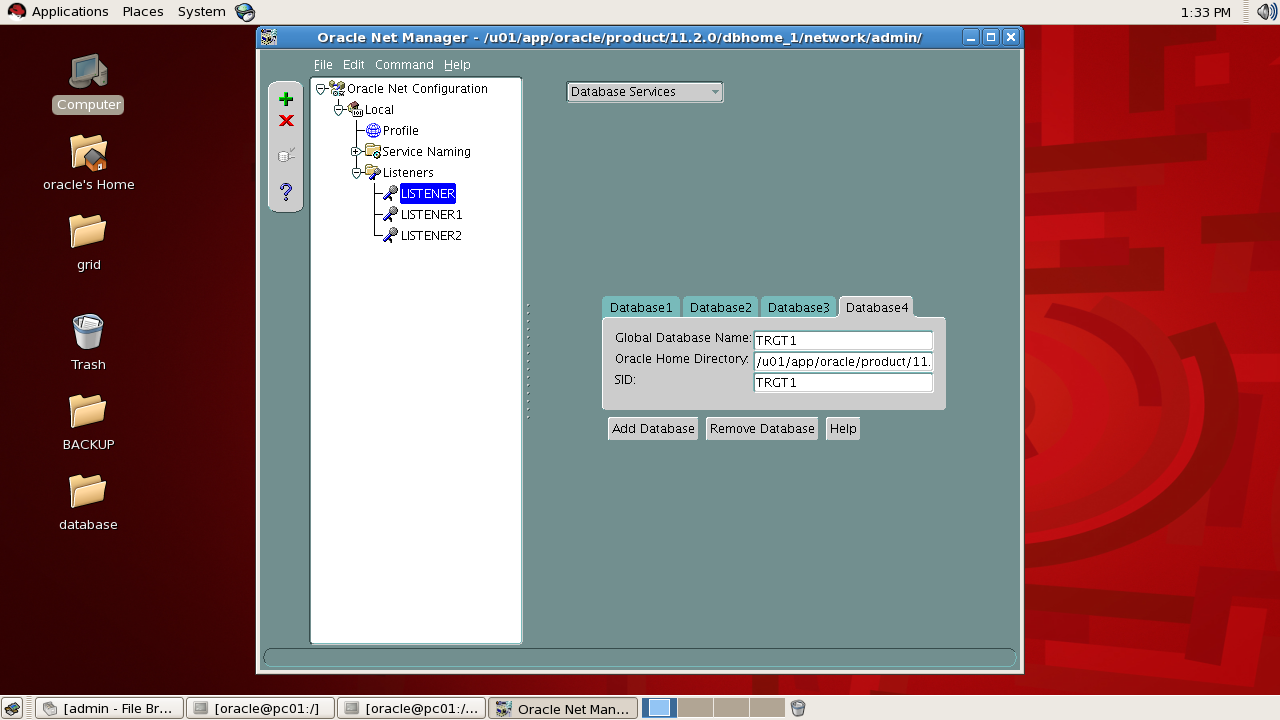Collapse the Listeners tree node
1280x720 pixels.
click(x=356, y=172)
